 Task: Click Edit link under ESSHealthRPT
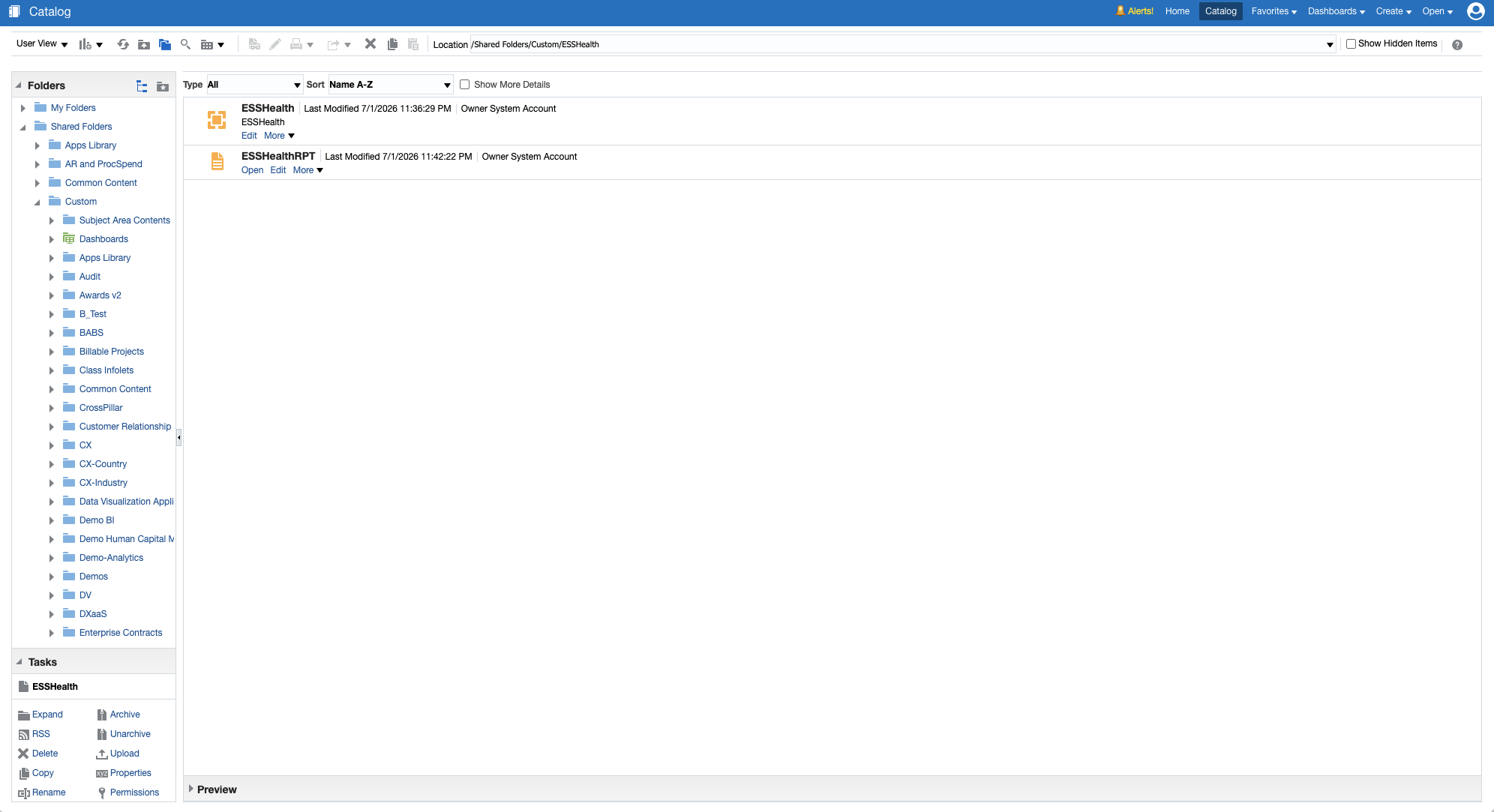click(x=278, y=170)
